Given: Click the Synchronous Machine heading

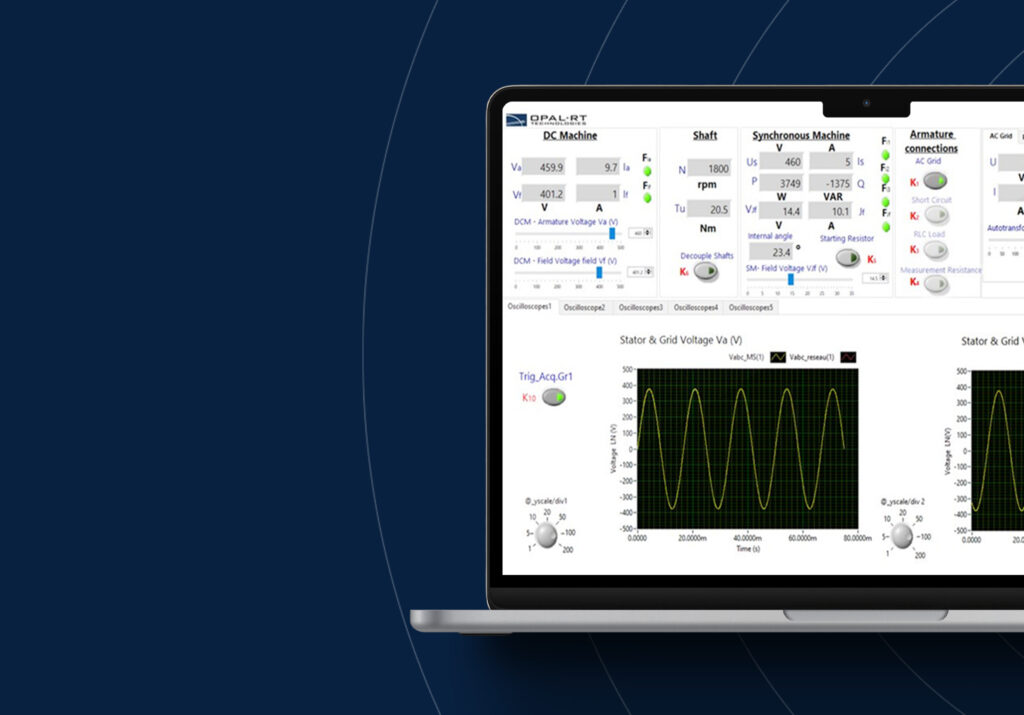Looking at the screenshot, I should click(x=801, y=135).
